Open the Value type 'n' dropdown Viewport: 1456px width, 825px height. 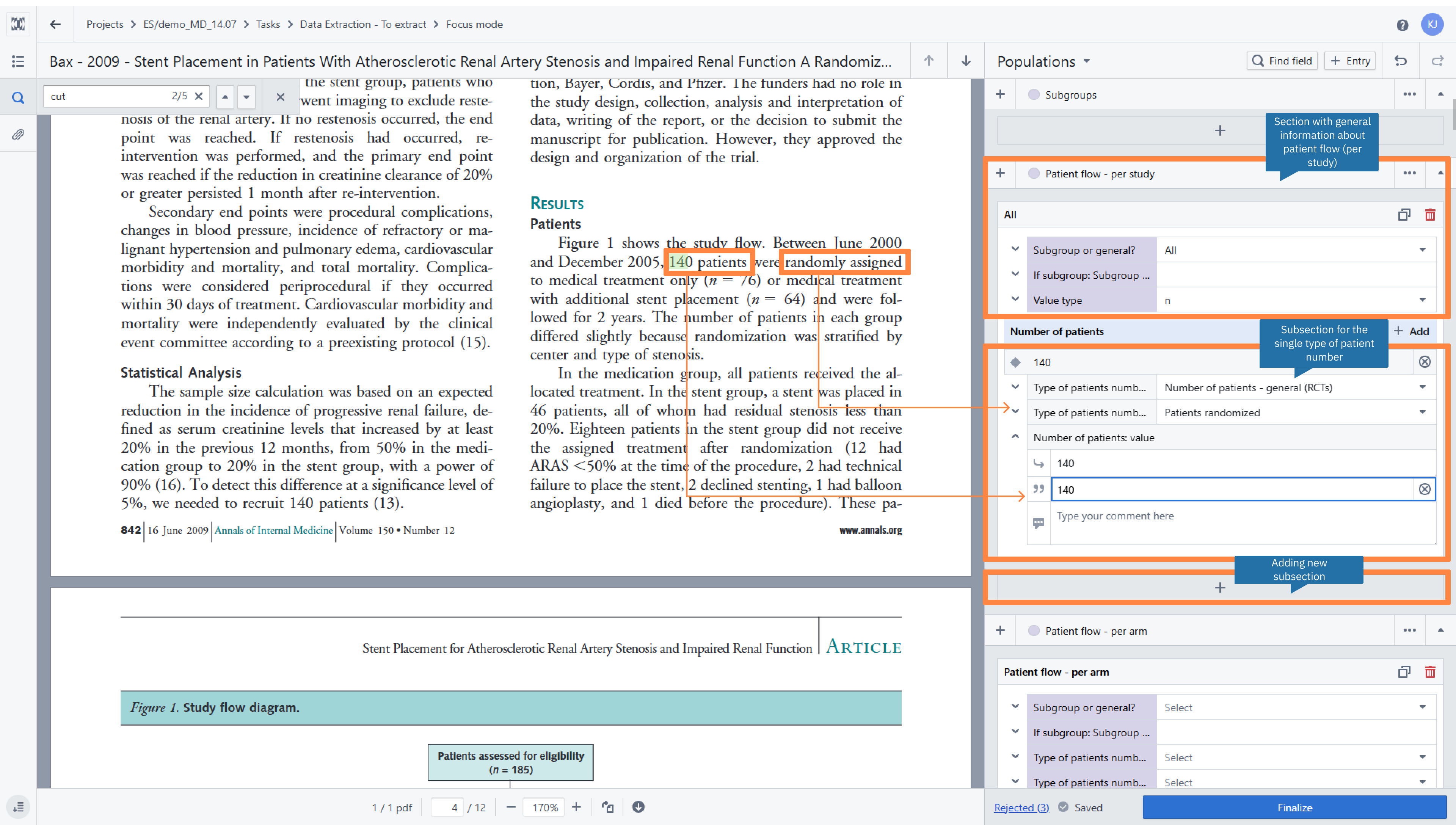point(1296,300)
